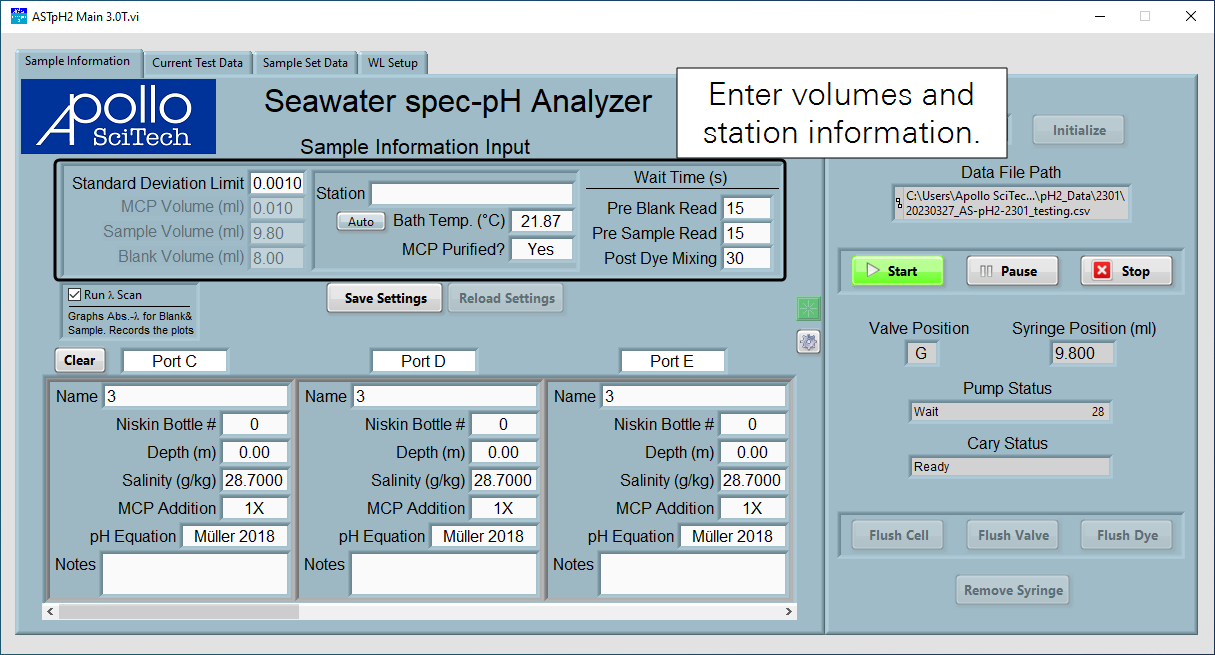Open Port E pH Equation dropdown
This screenshot has width=1215, height=655.
[733, 536]
